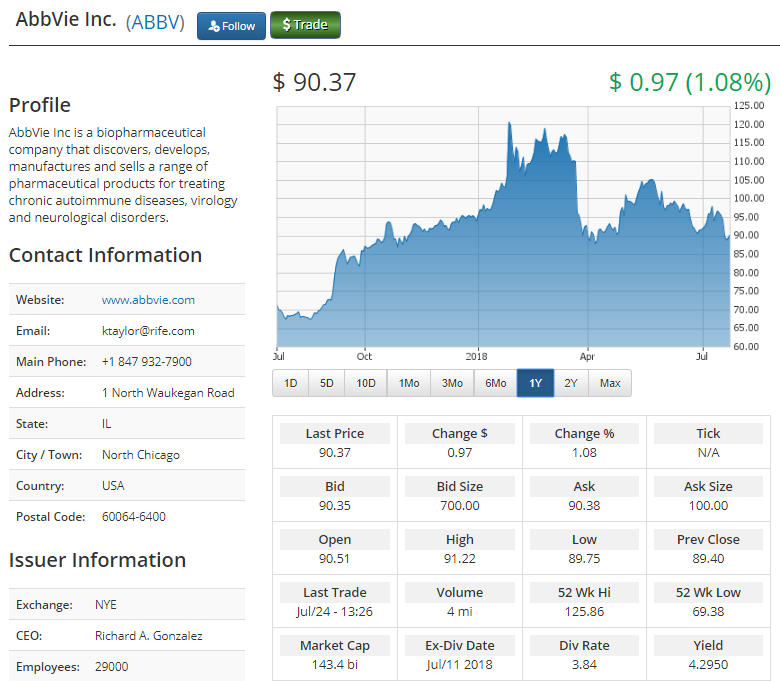Viewport: 780px width, 681px height.
Task: Click the postal code 60064-6400
Action: click(x=134, y=517)
